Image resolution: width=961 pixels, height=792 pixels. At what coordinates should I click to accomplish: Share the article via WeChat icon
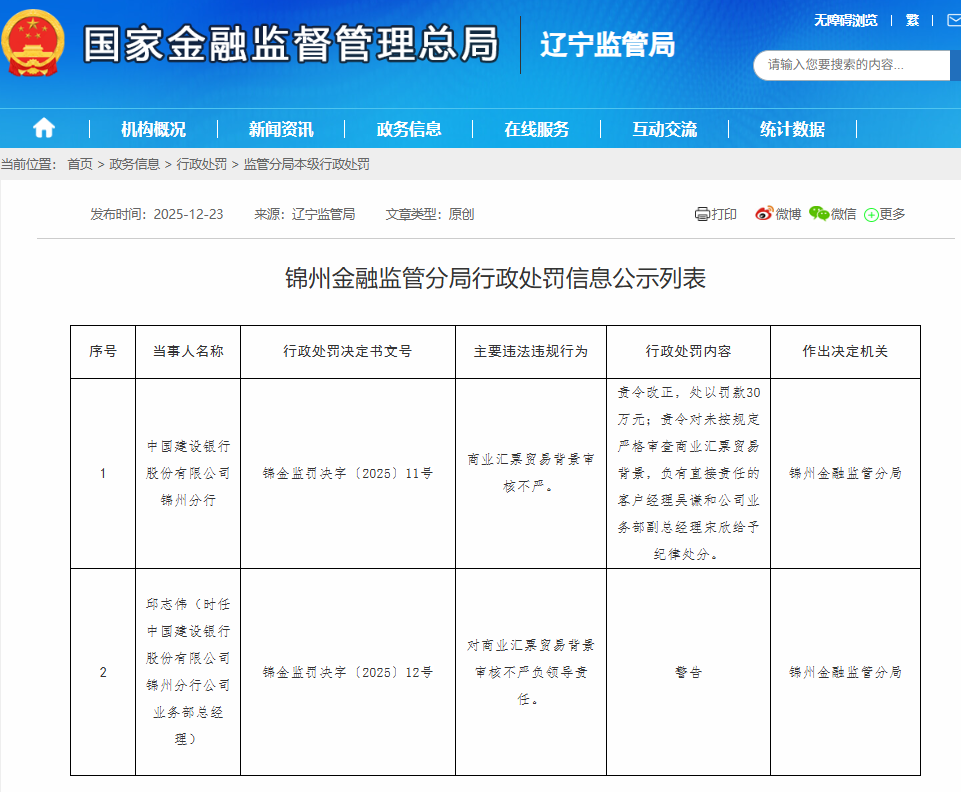pyautogui.click(x=819, y=214)
